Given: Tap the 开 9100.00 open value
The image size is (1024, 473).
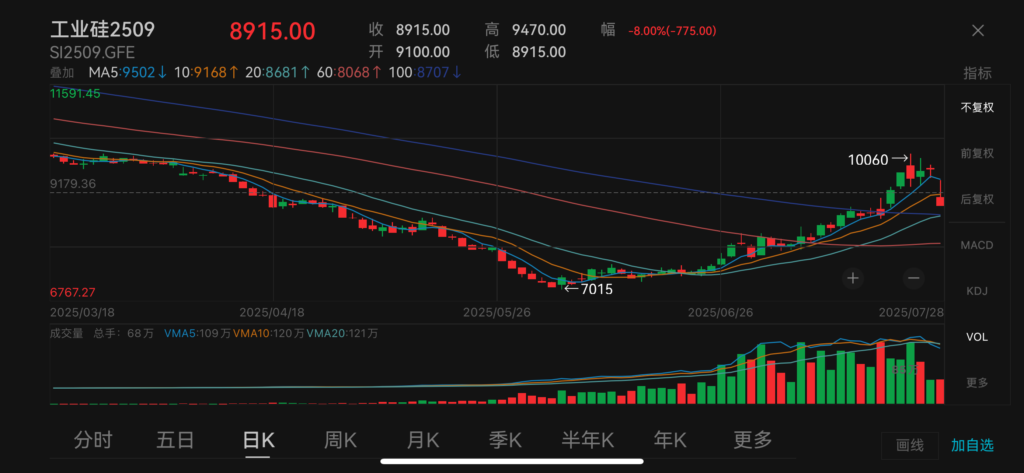Looking at the screenshot, I should tap(409, 52).
